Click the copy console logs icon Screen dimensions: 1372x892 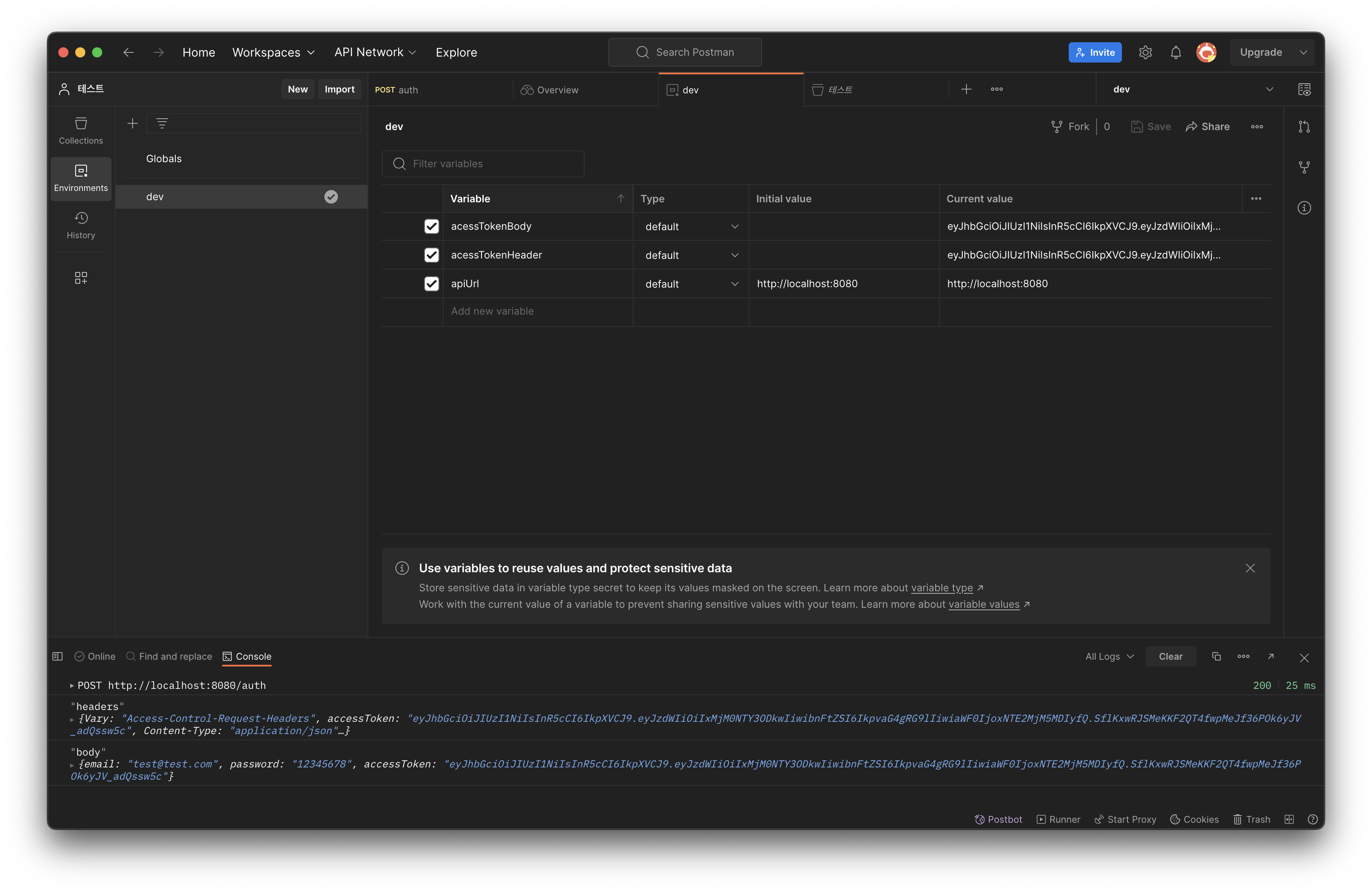click(x=1217, y=656)
